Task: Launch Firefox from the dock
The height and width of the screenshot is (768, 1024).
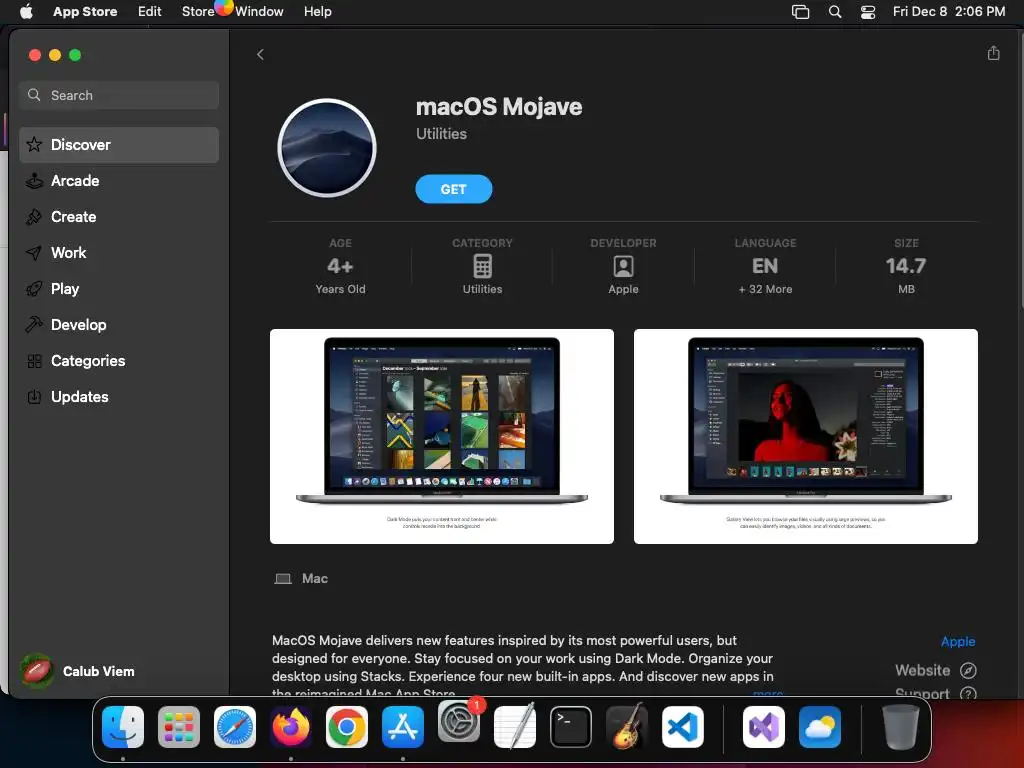Action: click(x=291, y=727)
